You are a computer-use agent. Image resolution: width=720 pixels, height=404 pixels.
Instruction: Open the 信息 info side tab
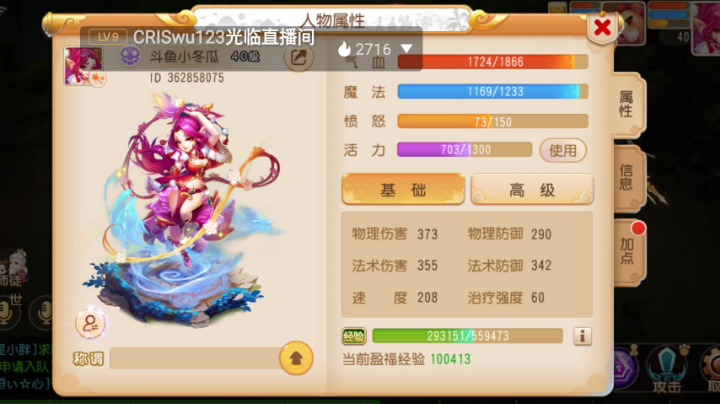[627, 178]
